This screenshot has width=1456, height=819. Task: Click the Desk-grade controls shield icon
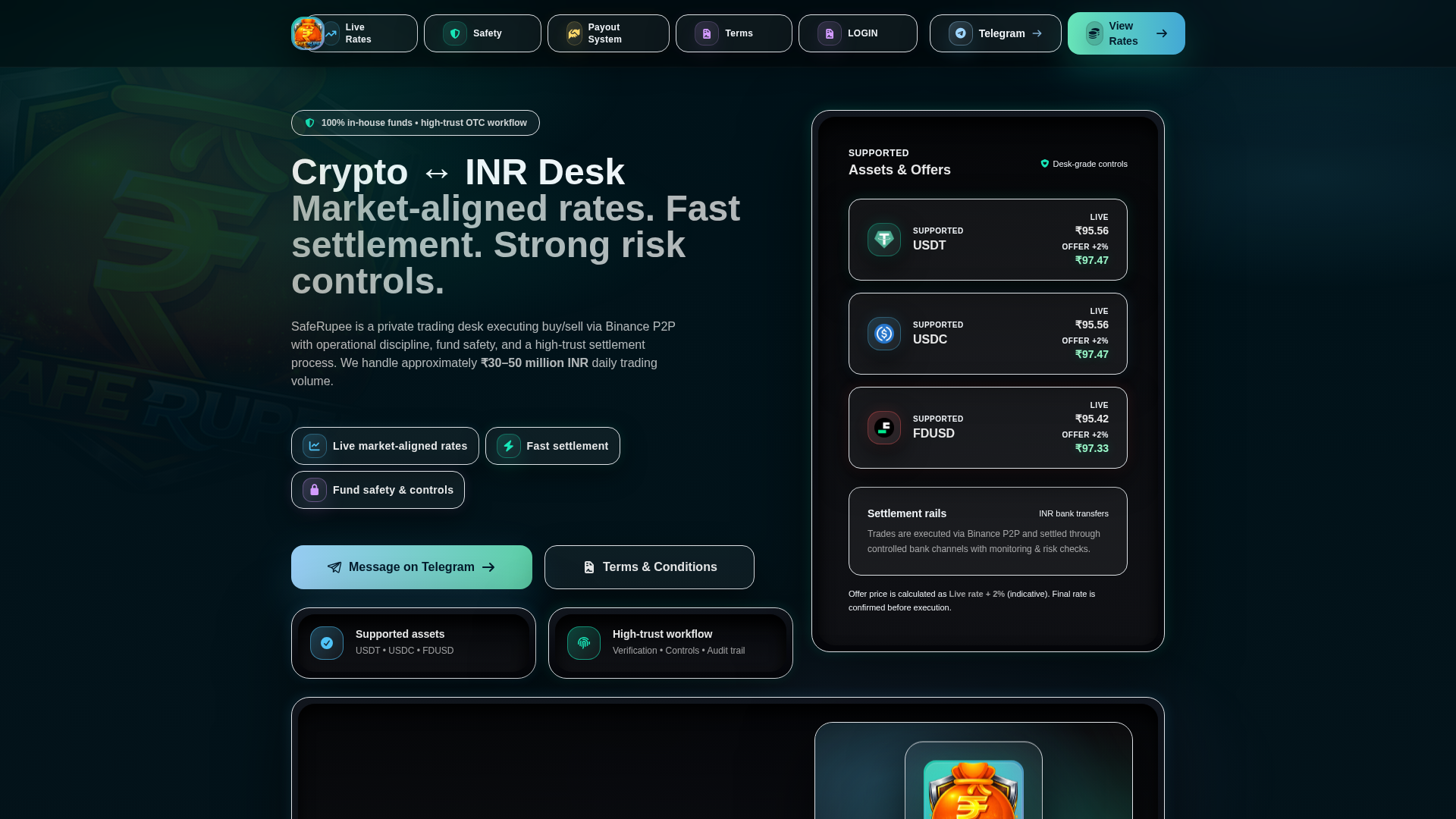(1045, 164)
